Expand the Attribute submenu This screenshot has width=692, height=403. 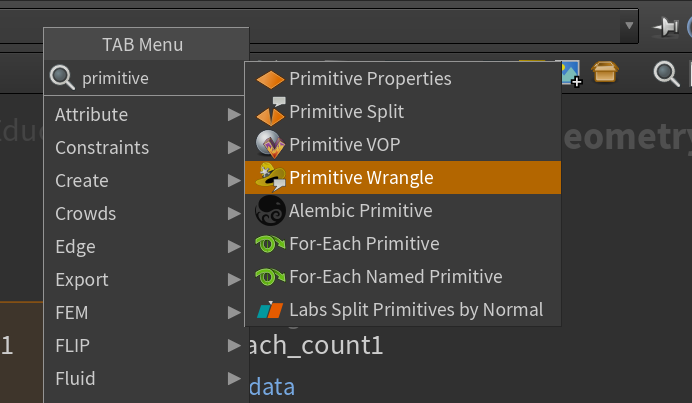(144, 115)
